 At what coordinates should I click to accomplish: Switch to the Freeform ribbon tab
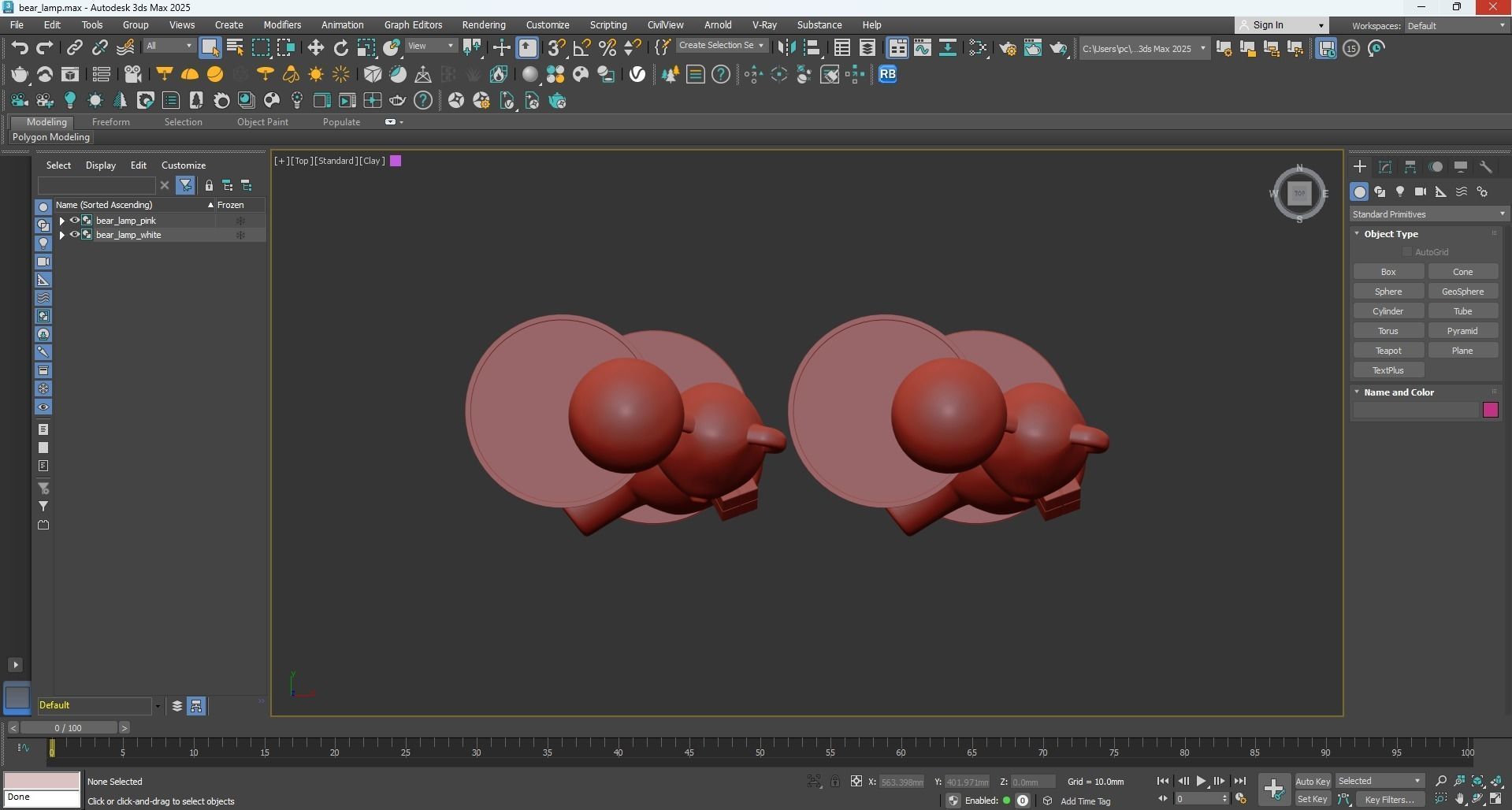pyautogui.click(x=111, y=122)
